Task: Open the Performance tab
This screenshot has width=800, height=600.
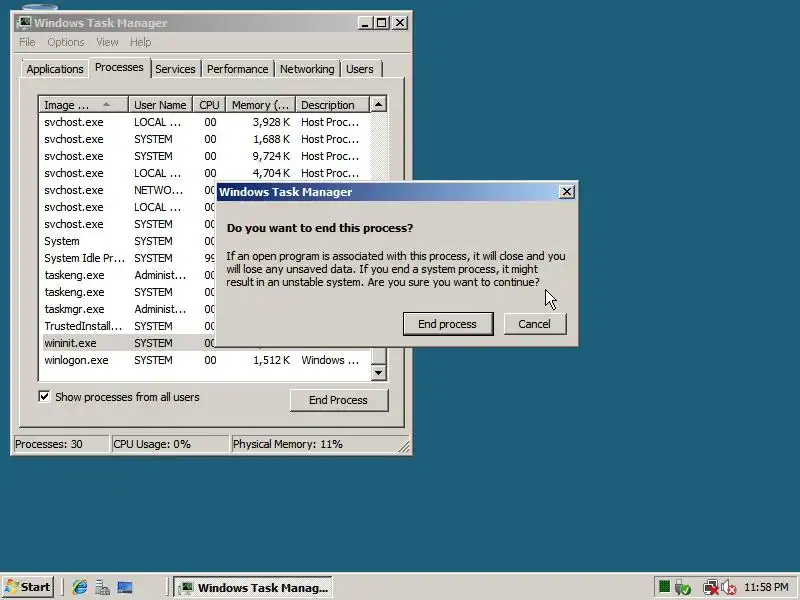Action: 237,69
